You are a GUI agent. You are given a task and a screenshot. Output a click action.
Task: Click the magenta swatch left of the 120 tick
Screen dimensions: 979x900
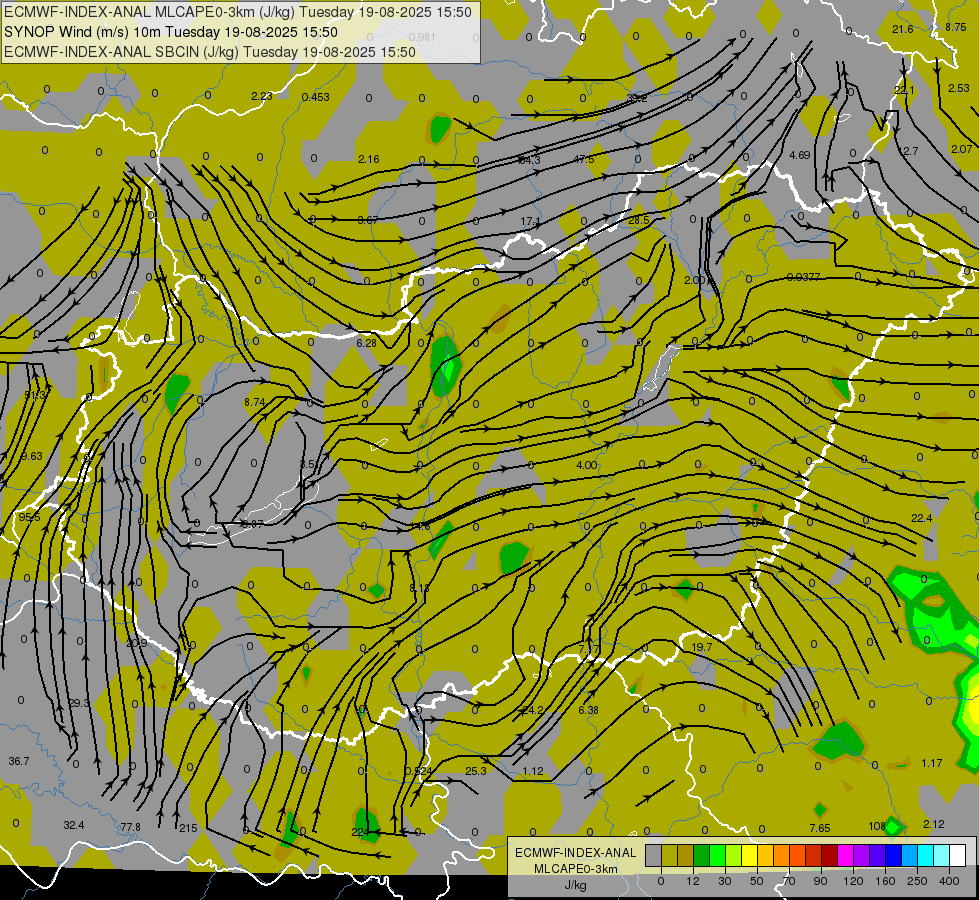(846, 856)
